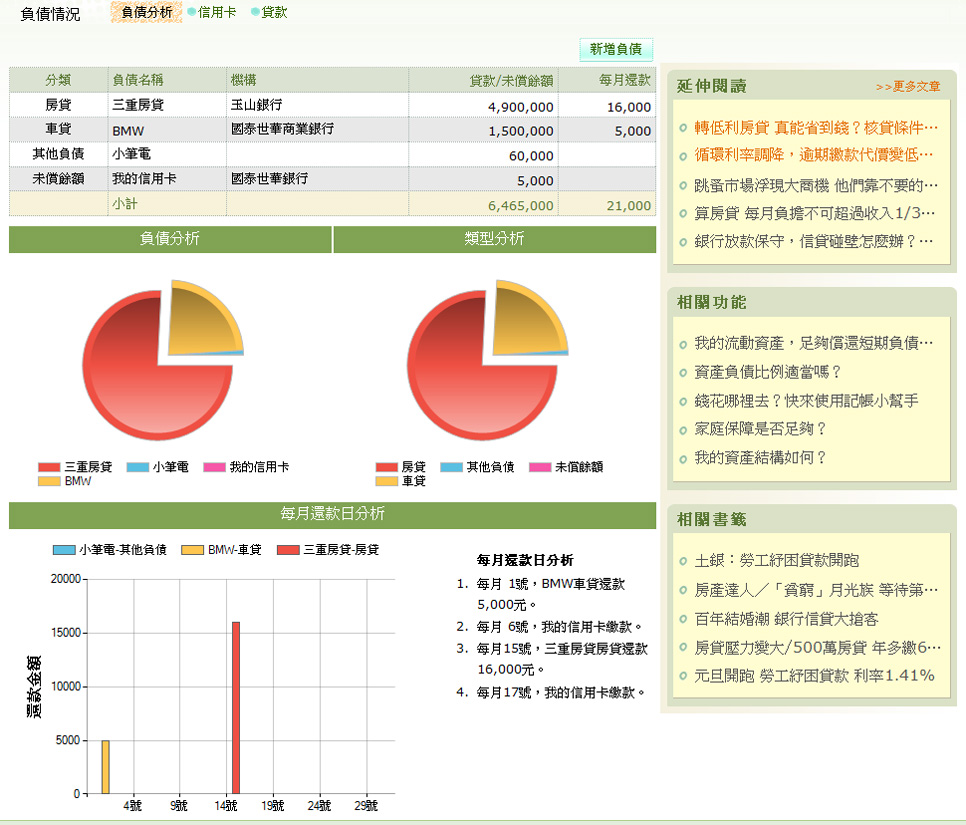
Task: Open article 轉低利房貸 真能省到錢
Action: coord(815,128)
